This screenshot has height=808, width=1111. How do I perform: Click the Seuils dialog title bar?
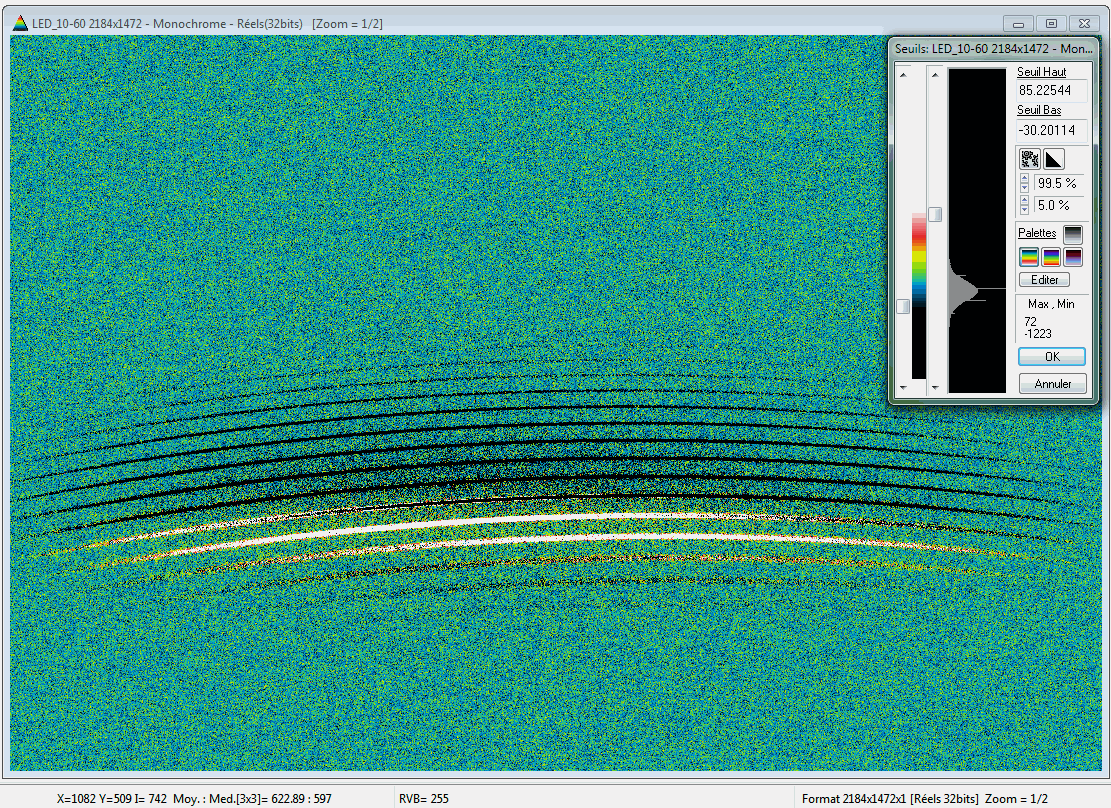tap(993, 48)
